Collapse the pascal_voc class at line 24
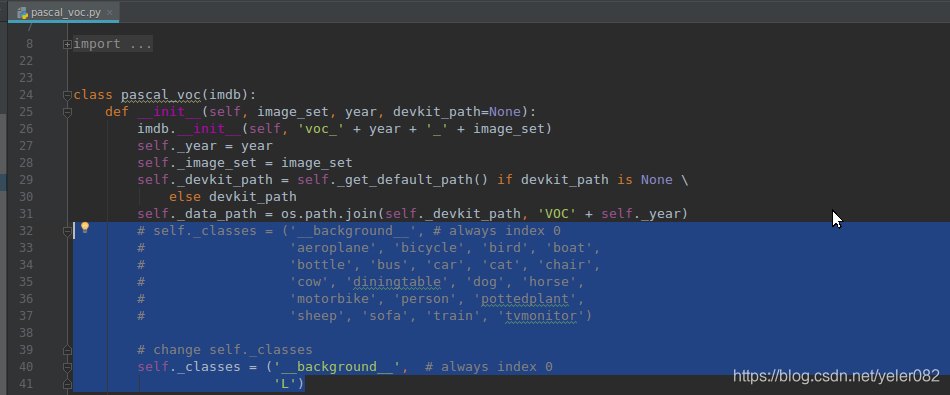The image size is (950, 395). click(x=67, y=95)
